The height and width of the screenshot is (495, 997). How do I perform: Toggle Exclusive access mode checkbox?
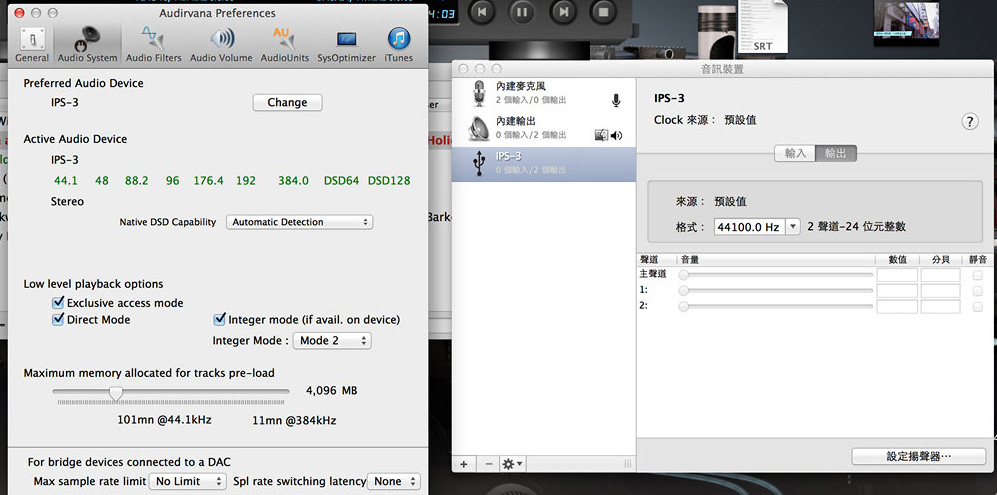point(58,302)
